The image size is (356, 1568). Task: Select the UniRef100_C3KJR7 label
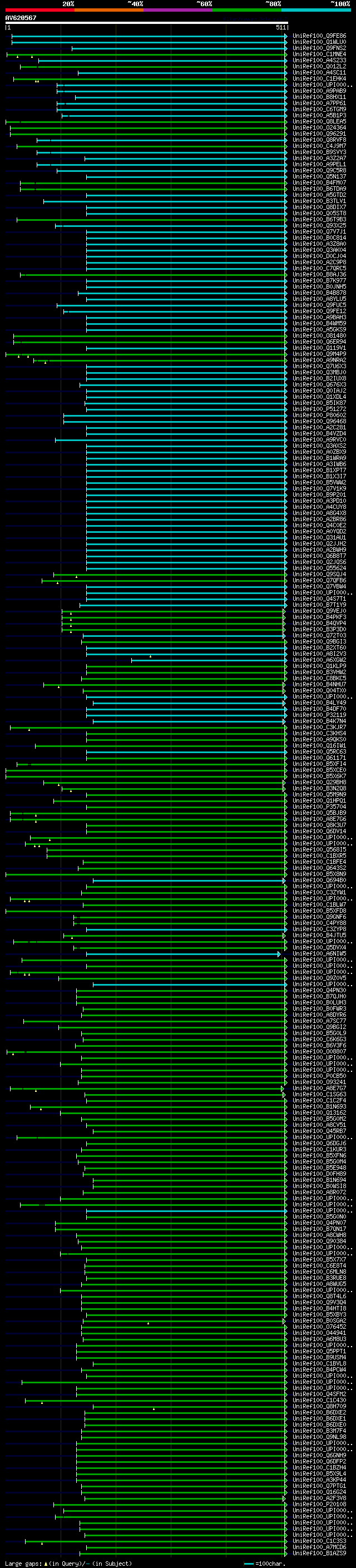pos(319,728)
